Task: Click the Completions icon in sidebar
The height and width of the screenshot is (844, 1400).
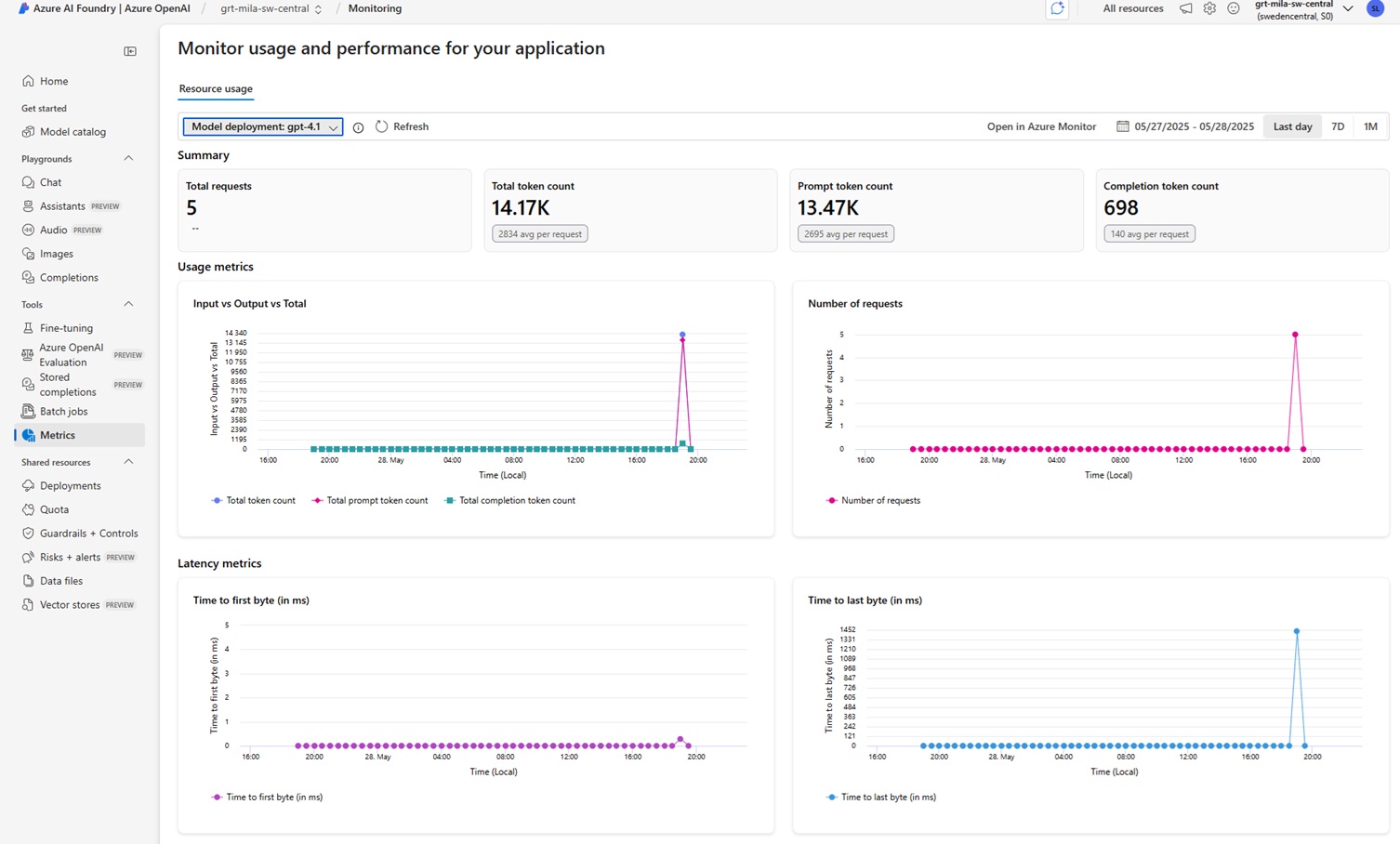Action: point(28,277)
